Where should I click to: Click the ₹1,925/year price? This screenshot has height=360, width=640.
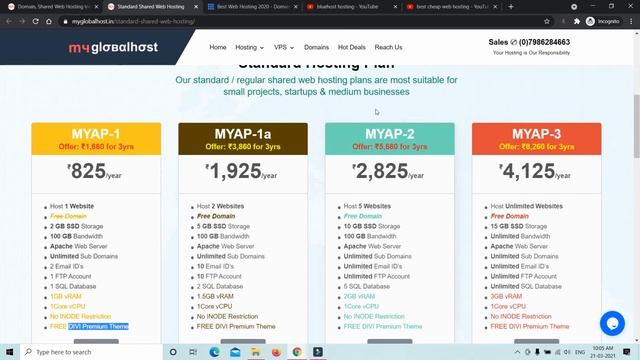point(241,171)
